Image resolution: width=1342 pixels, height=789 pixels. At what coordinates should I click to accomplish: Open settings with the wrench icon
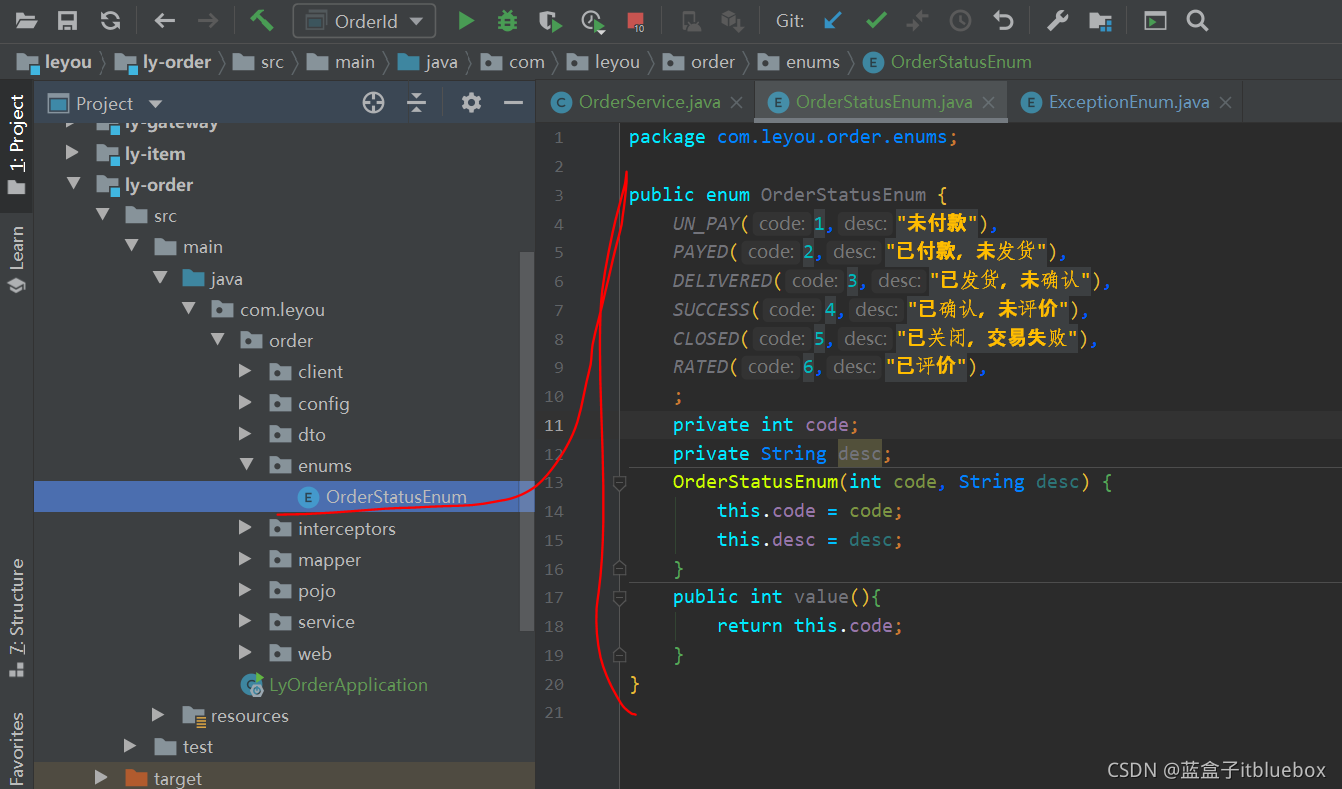tap(1057, 20)
